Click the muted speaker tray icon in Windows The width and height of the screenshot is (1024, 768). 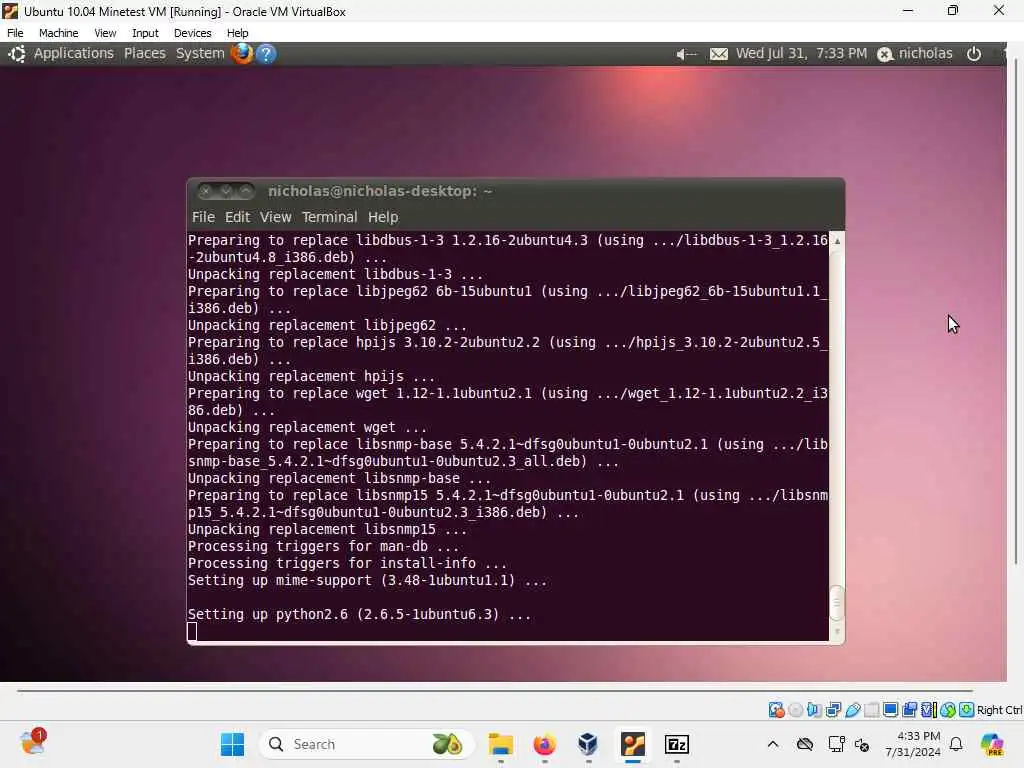tap(862, 744)
